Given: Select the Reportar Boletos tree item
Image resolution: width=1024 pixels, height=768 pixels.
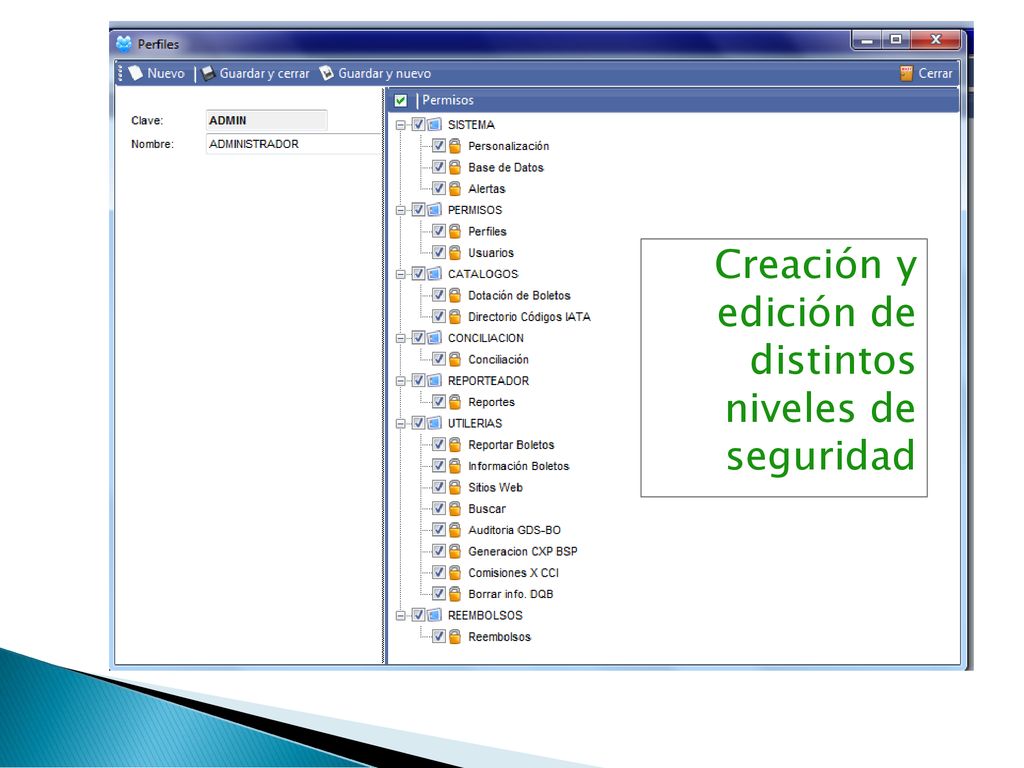Looking at the screenshot, I should [x=511, y=445].
